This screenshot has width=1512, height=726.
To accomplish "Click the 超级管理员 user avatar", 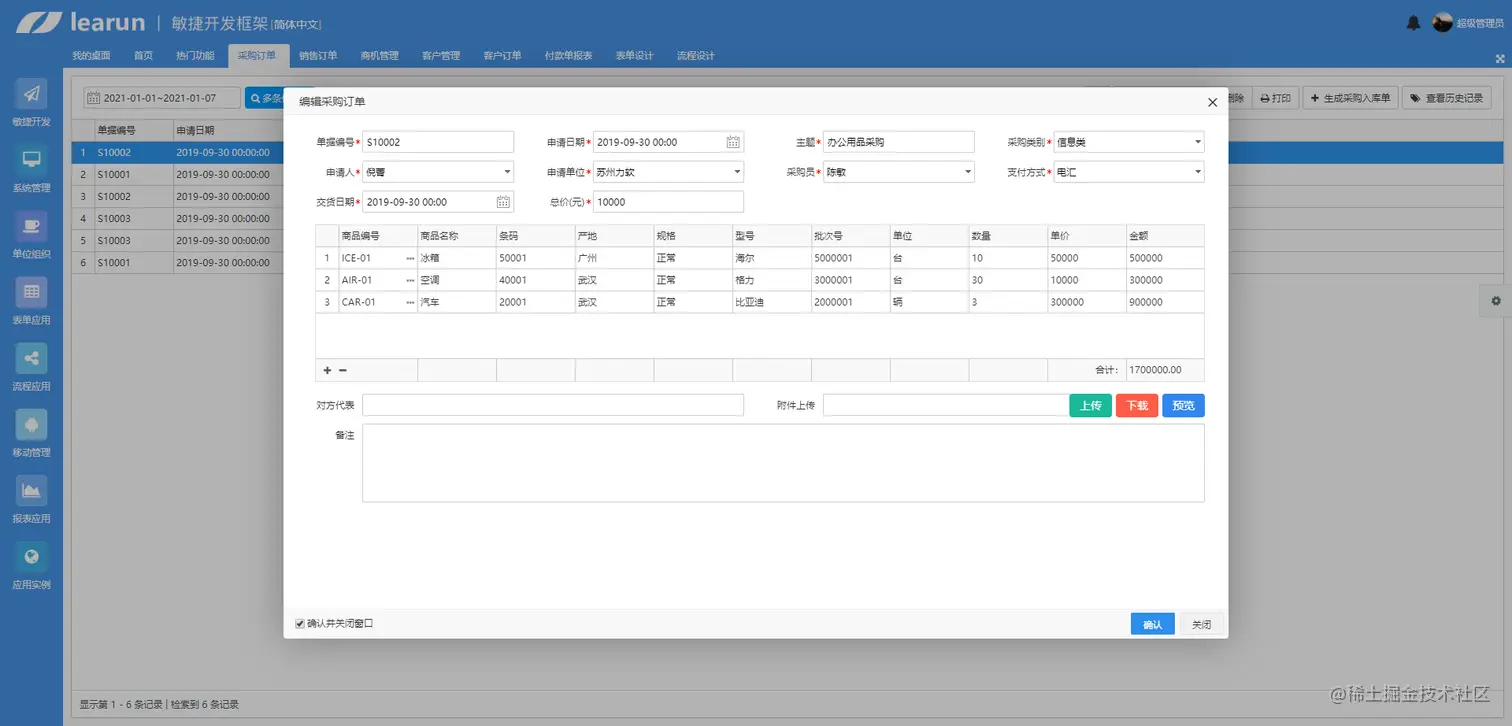I will coord(1442,22).
